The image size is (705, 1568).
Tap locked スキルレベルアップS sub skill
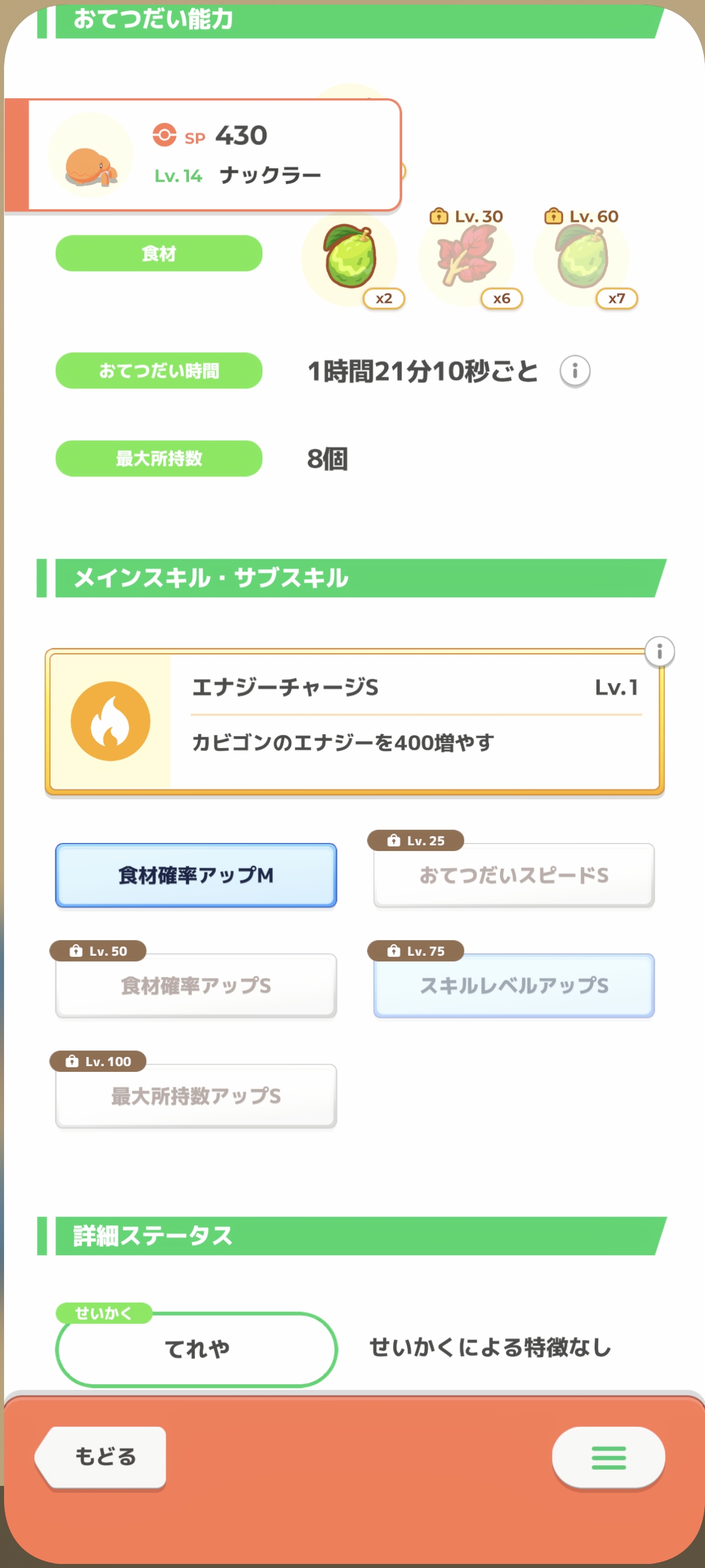tap(513, 985)
